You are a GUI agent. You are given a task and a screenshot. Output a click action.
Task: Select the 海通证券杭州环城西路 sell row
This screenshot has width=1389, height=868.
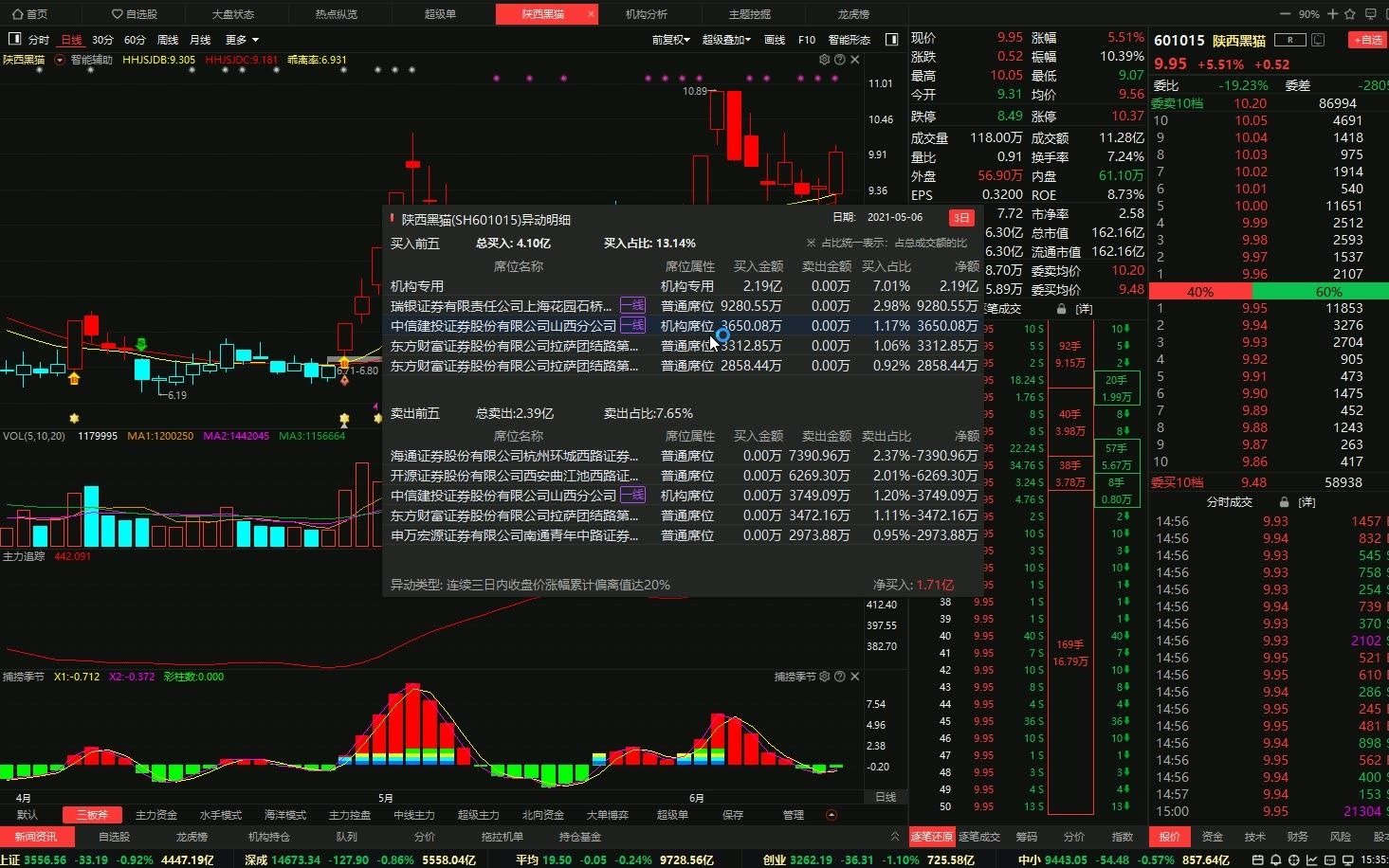[x=684, y=456]
